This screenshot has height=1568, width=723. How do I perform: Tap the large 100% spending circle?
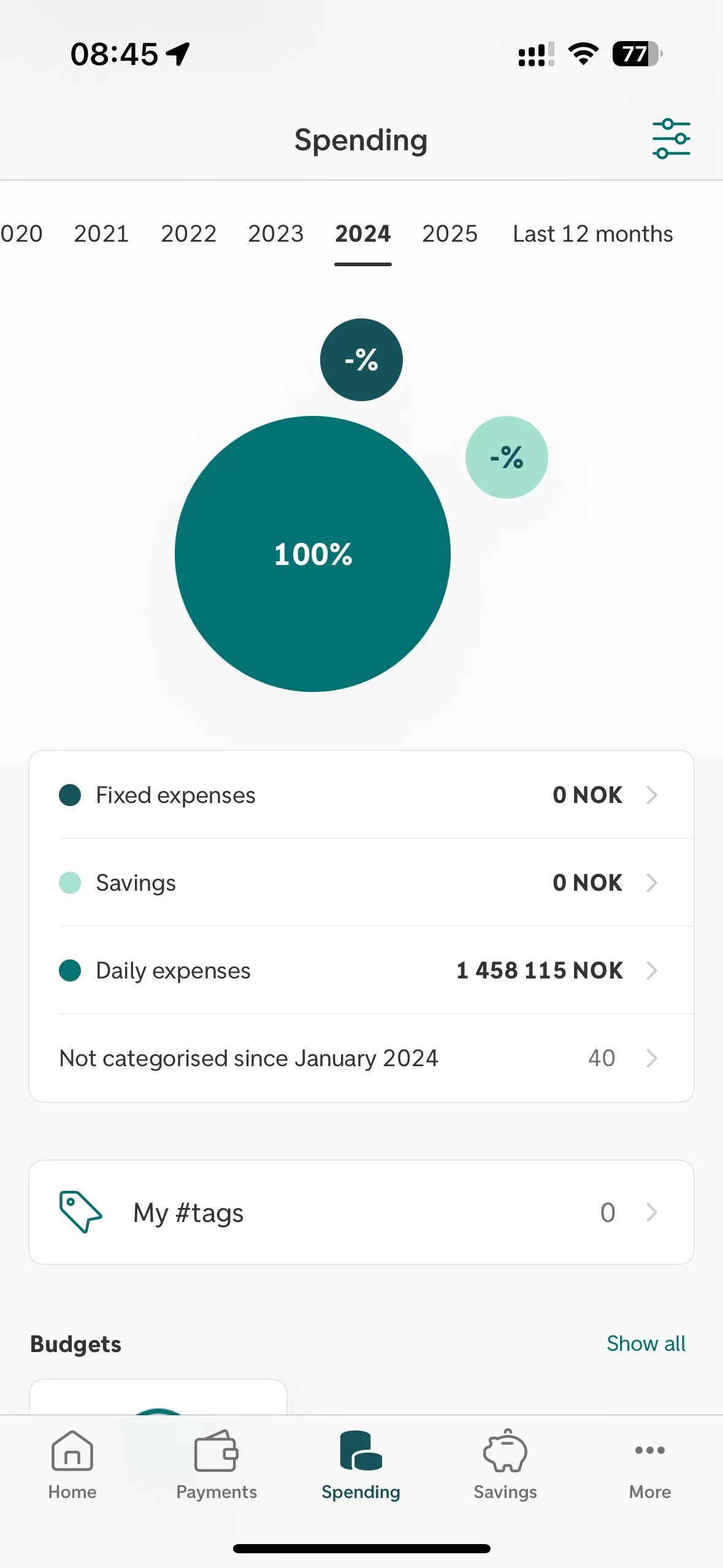313,554
